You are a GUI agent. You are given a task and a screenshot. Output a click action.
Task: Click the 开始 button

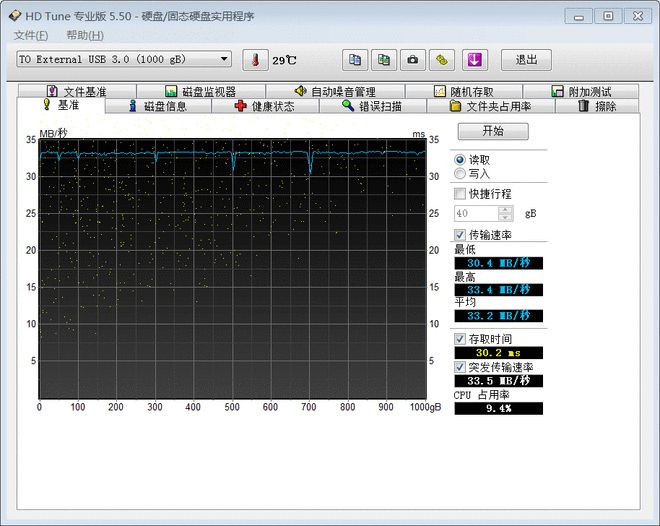[493, 131]
